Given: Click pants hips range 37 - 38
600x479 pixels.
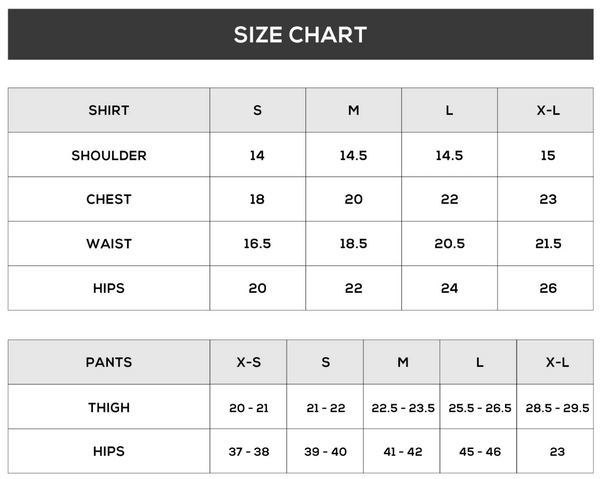Looking at the screenshot, I should [x=248, y=451].
